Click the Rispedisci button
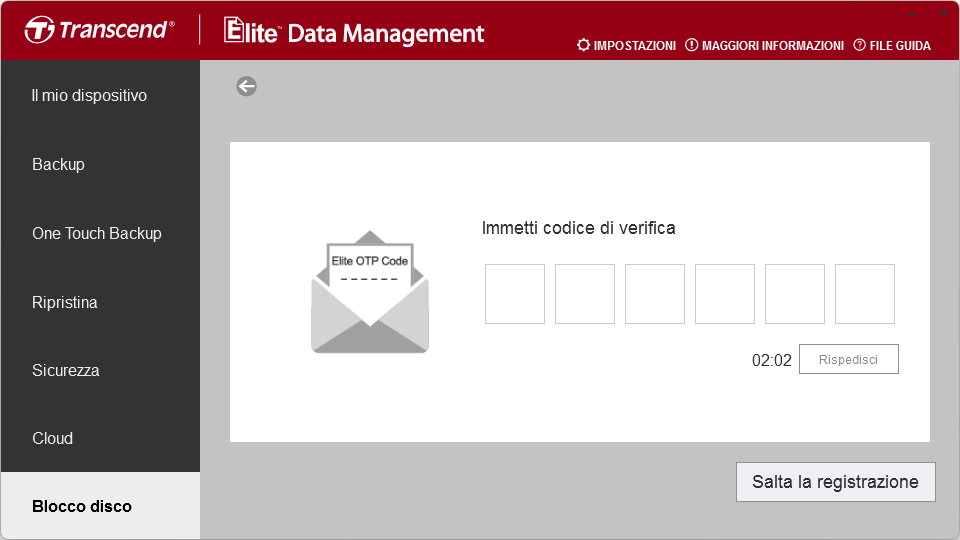Viewport: 960px width, 540px height. [849, 359]
